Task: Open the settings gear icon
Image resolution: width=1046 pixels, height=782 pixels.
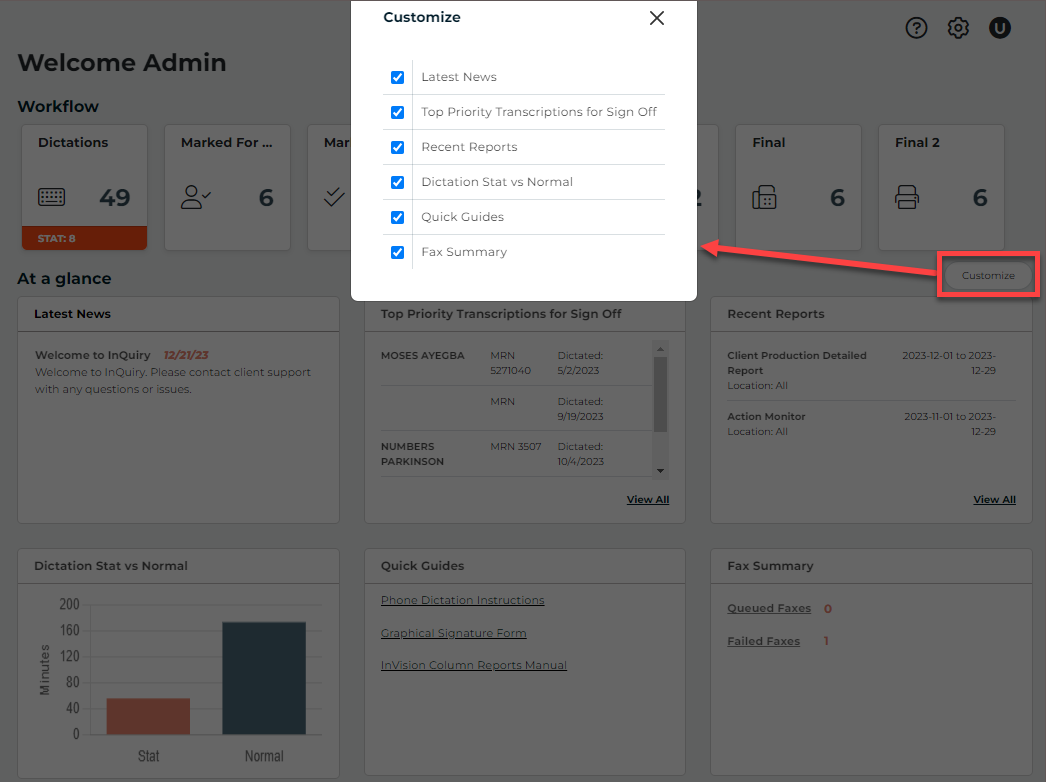Action: (x=958, y=28)
